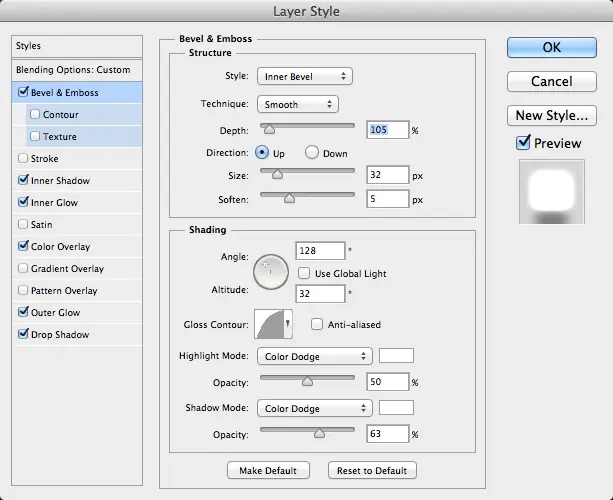Click the Shadow Opacity slider handle

(x=319, y=433)
